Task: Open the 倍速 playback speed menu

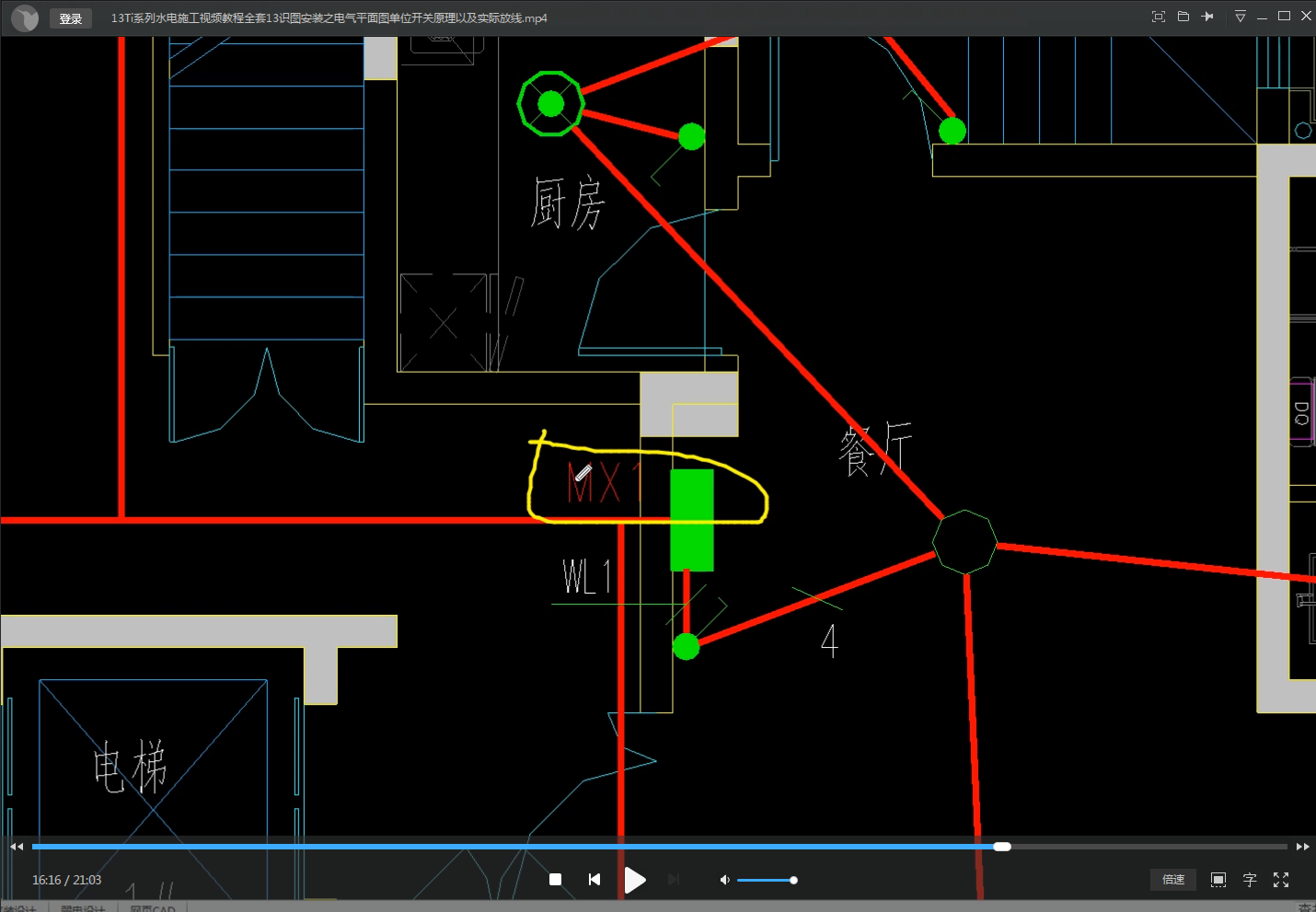Action: click(x=1173, y=880)
